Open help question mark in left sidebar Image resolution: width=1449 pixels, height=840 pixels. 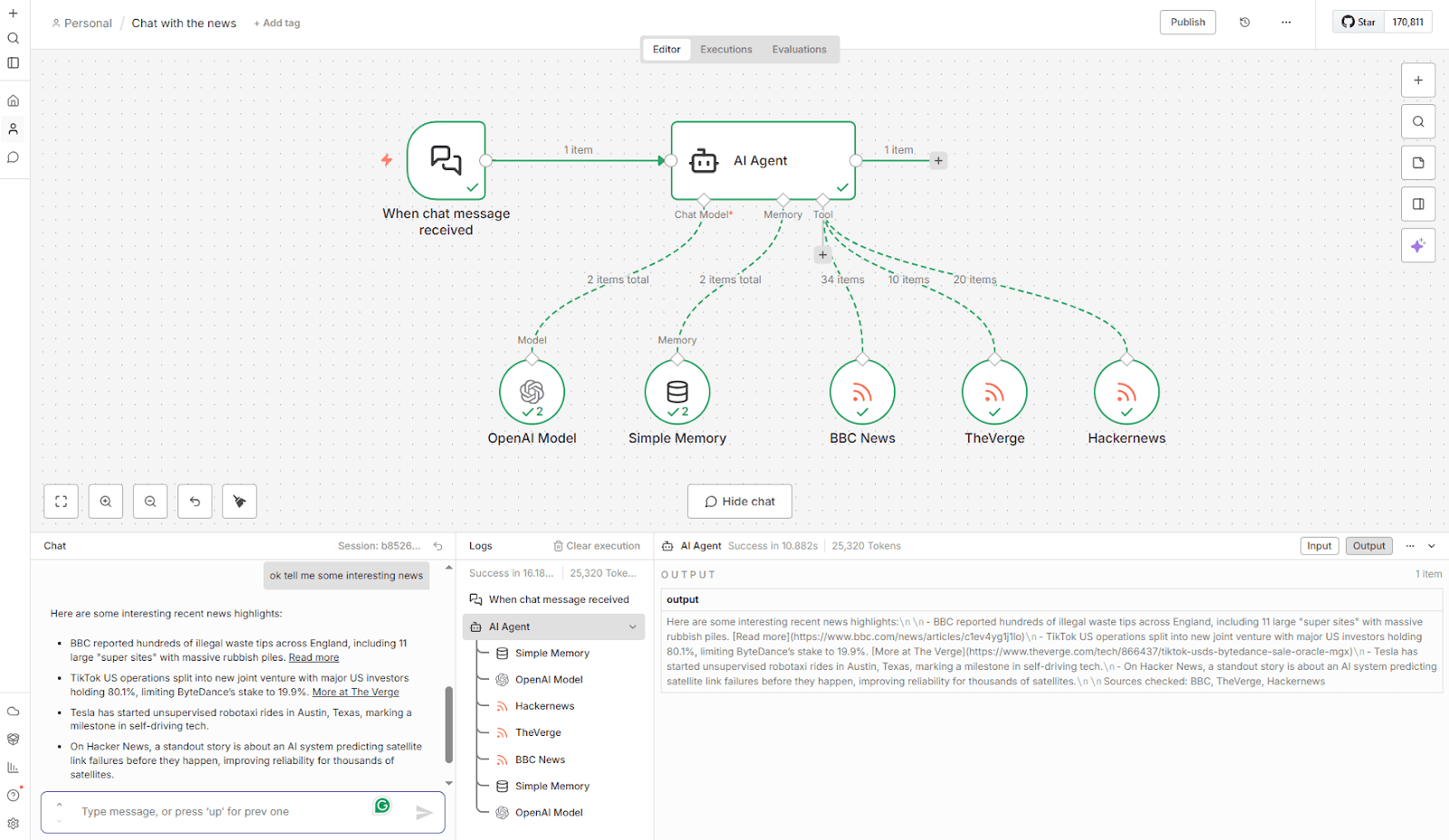click(14, 796)
